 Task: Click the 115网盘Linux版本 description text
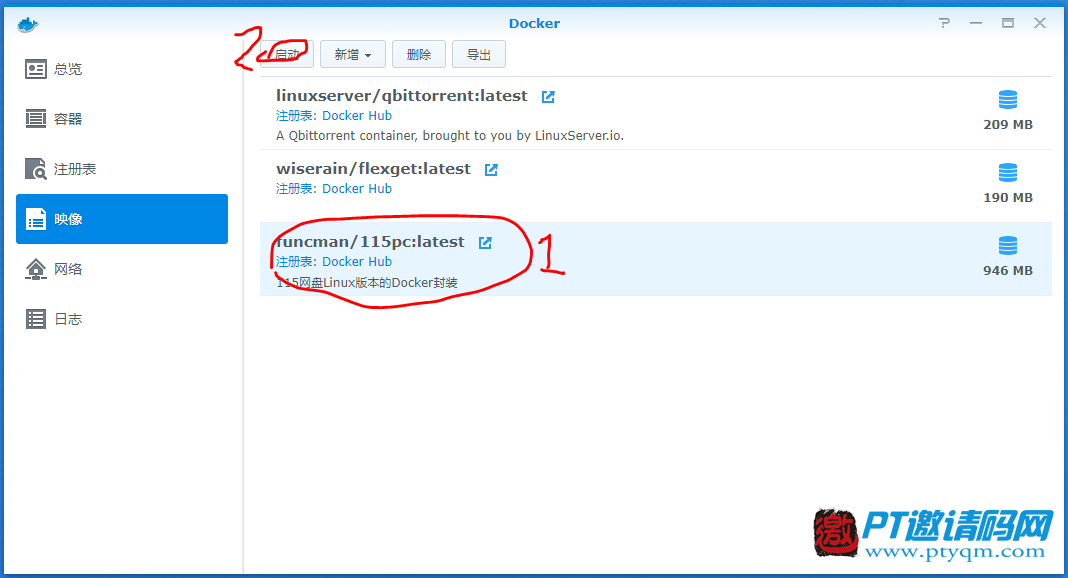pyautogui.click(x=366, y=283)
